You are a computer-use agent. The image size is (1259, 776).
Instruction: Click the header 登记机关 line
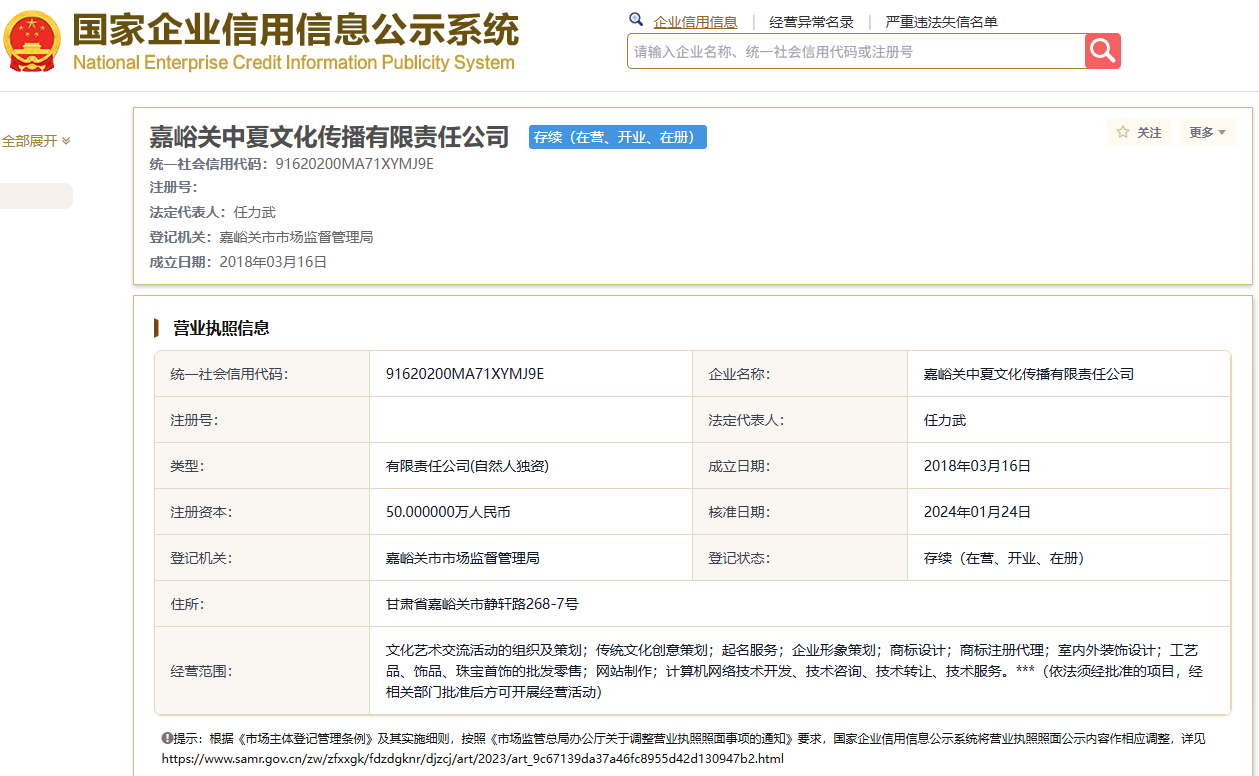coord(261,237)
